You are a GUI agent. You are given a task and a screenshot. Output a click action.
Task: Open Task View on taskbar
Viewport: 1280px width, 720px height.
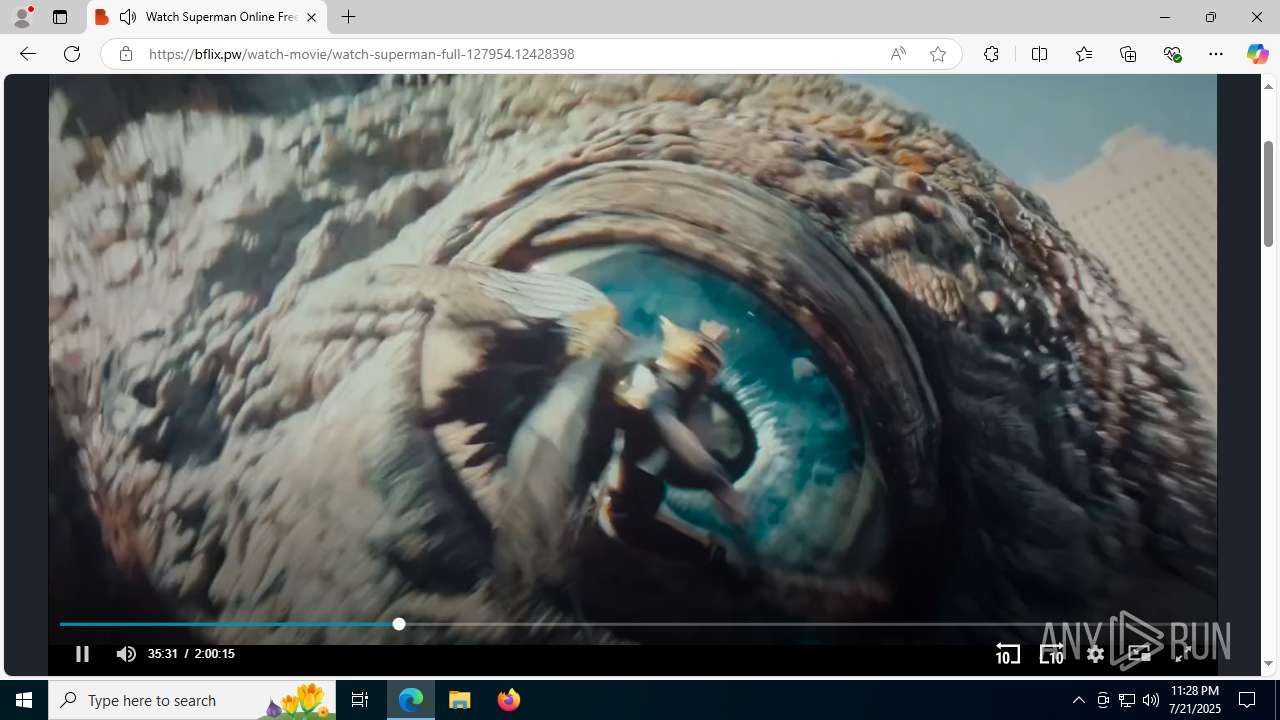tap(360, 700)
